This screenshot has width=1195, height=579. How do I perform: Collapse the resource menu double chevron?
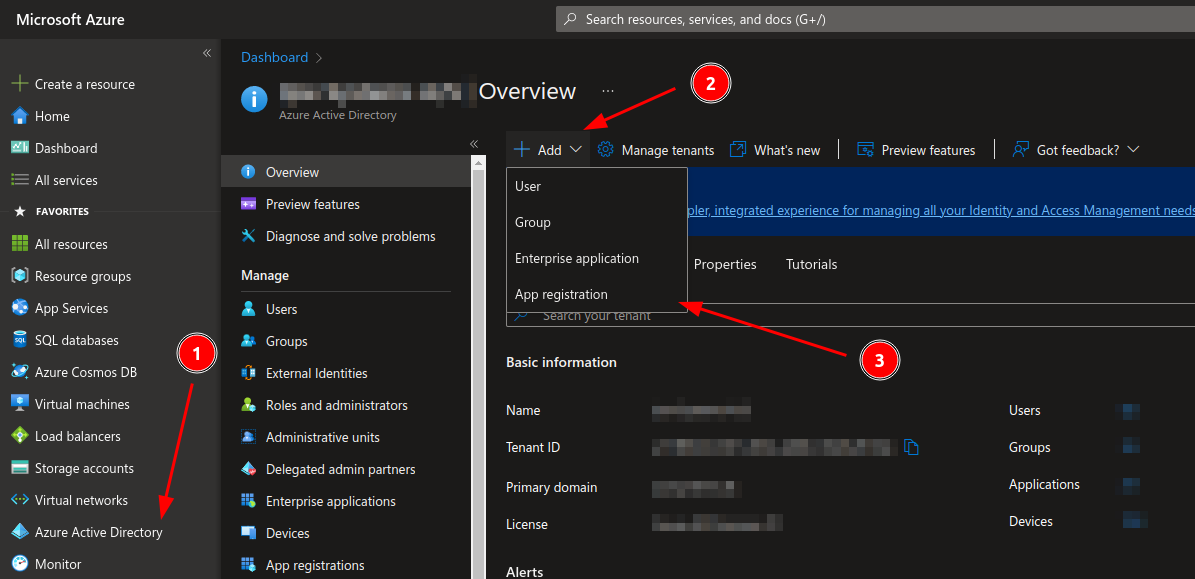pos(473,144)
